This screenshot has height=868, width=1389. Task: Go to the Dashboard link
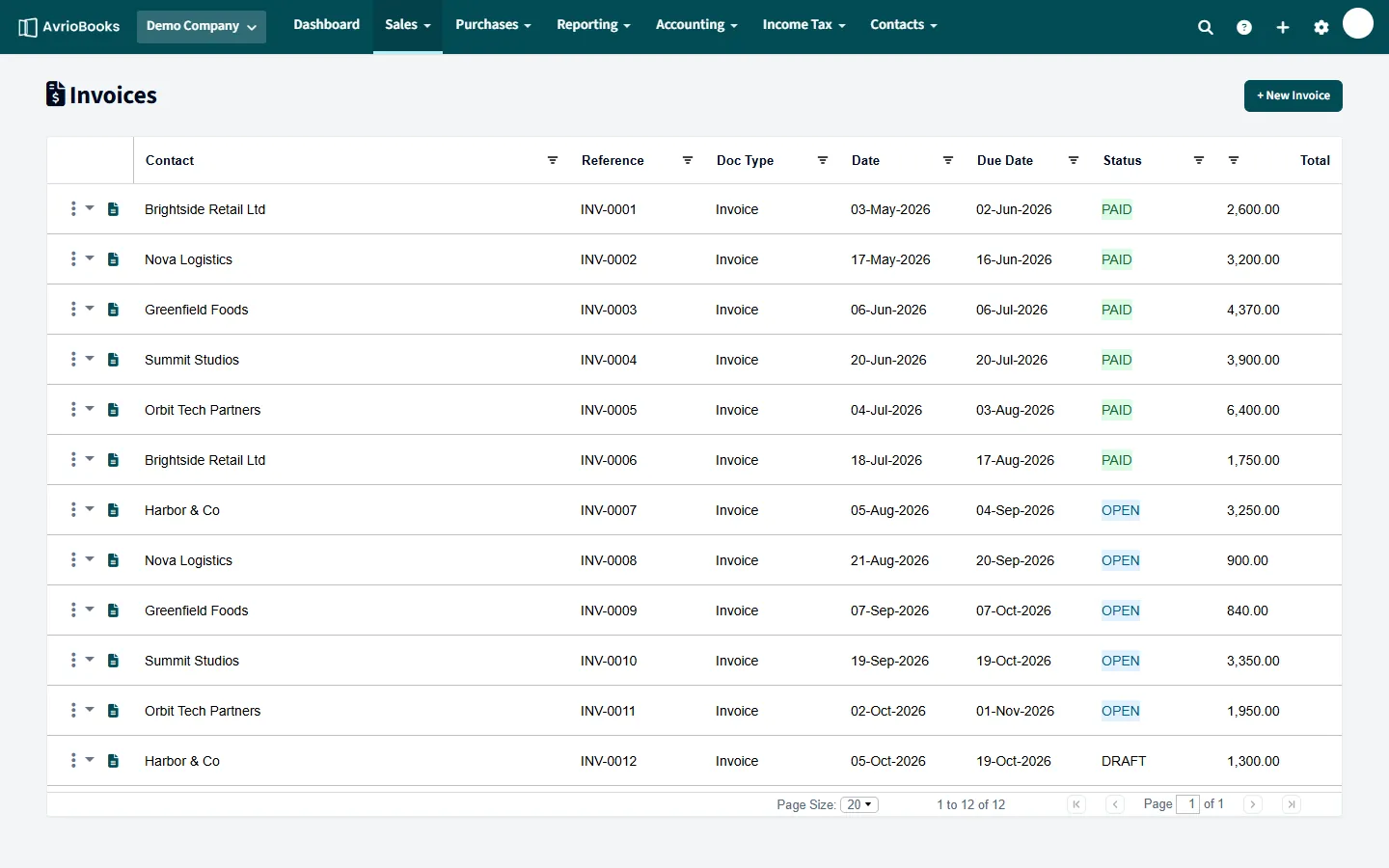(327, 25)
